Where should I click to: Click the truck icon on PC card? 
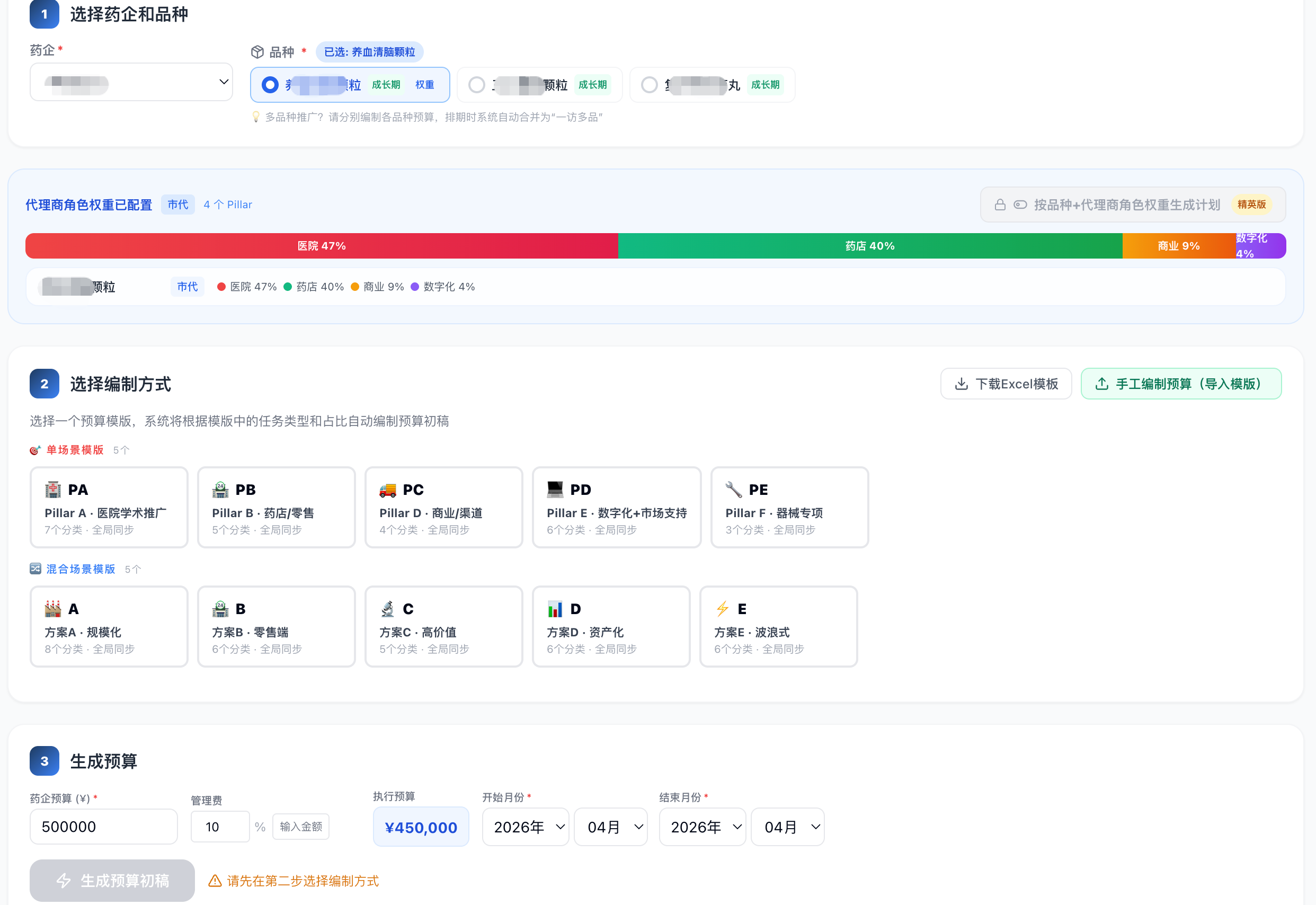tap(387, 489)
